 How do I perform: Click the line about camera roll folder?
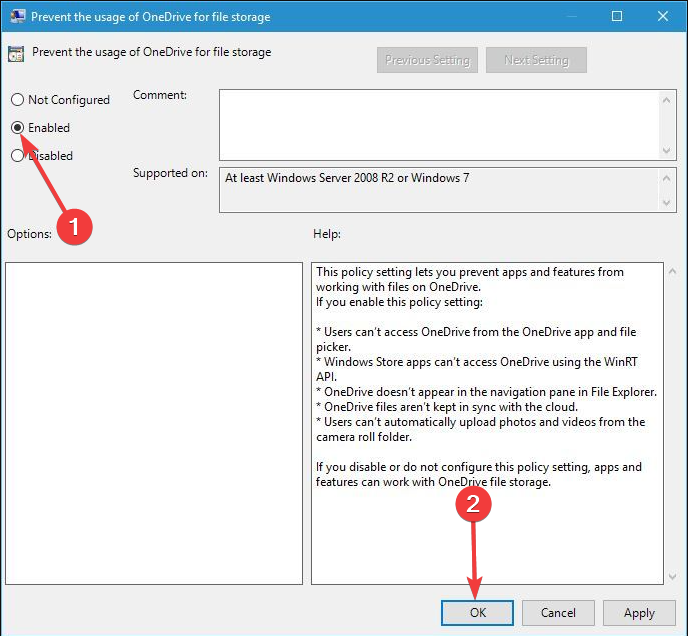(480, 429)
